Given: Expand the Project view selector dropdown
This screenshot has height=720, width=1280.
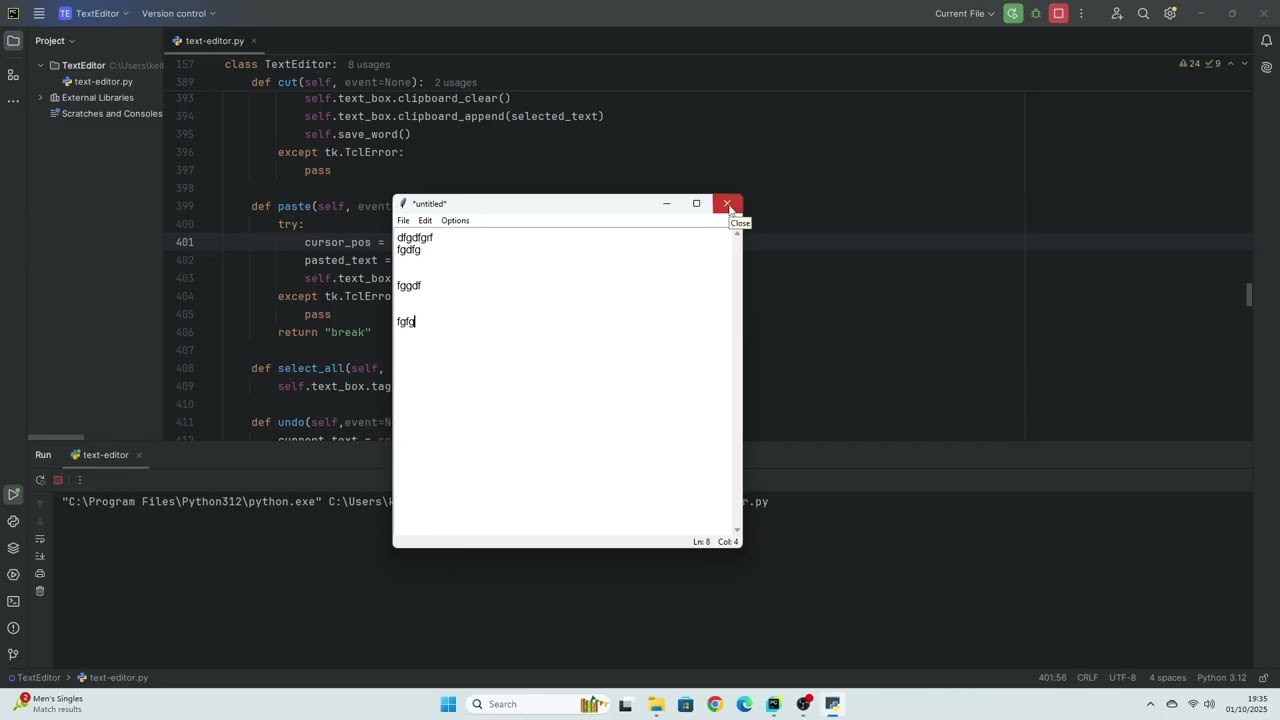Looking at the screenshot, I should tap(54, 41).
